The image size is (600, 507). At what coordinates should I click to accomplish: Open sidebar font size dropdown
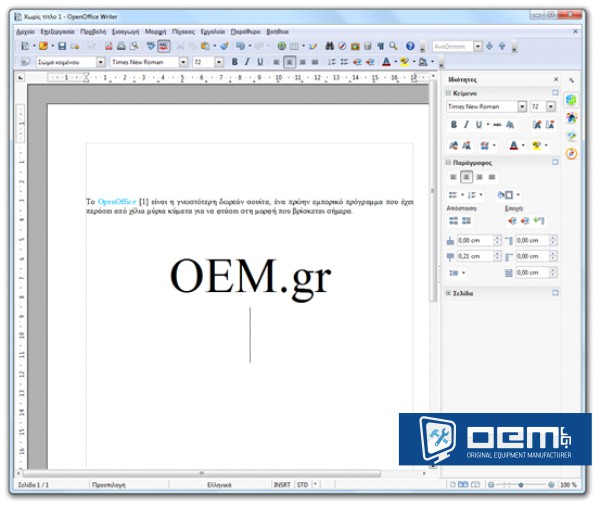point(551,107)
